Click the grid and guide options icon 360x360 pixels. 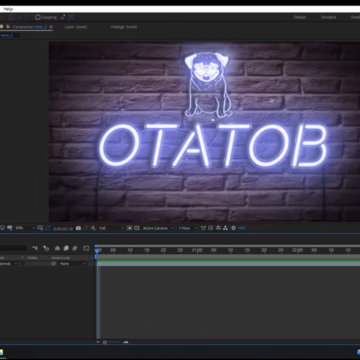pyautogui.click(x=40, y=228)
